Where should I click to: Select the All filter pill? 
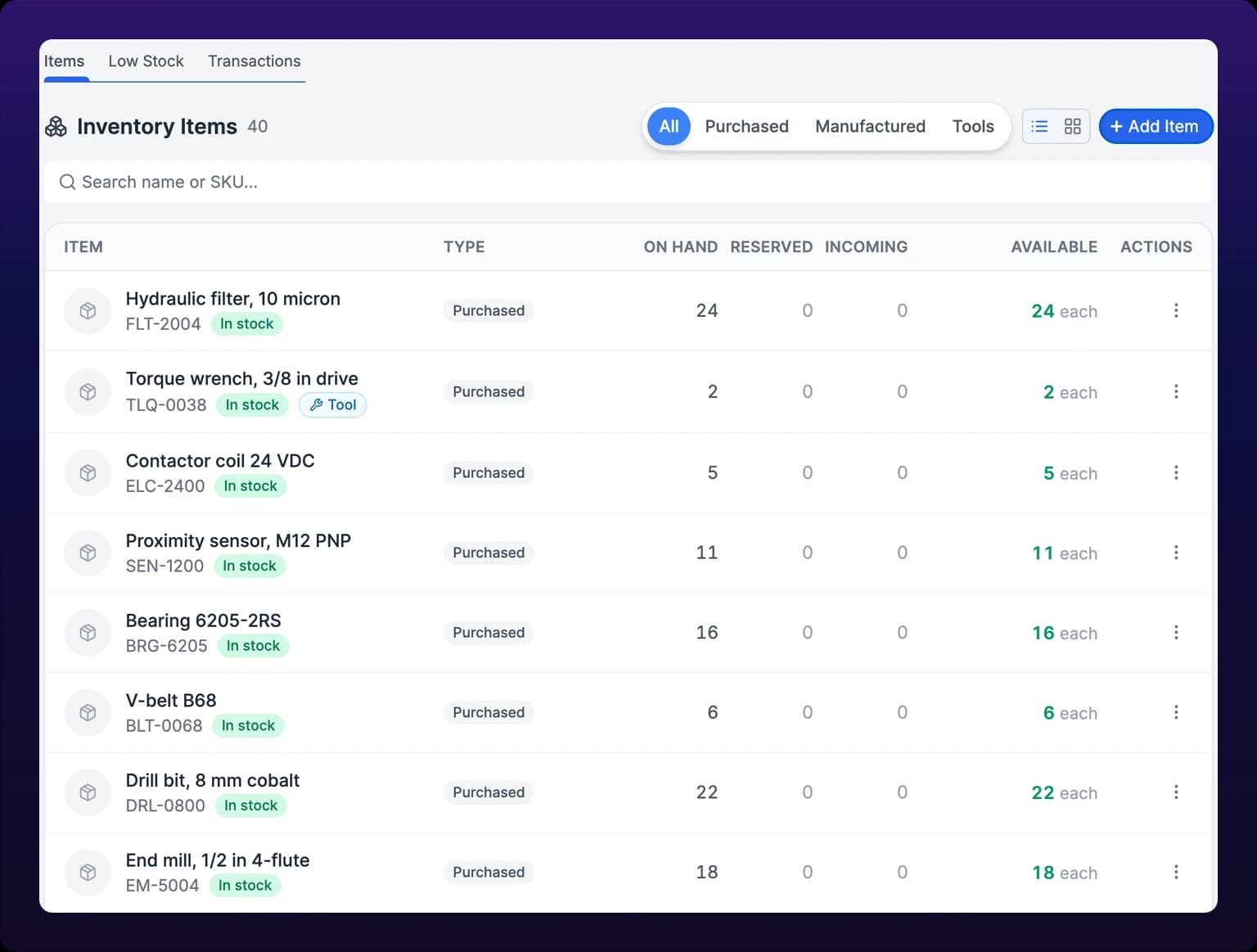[x=669, y=126]
